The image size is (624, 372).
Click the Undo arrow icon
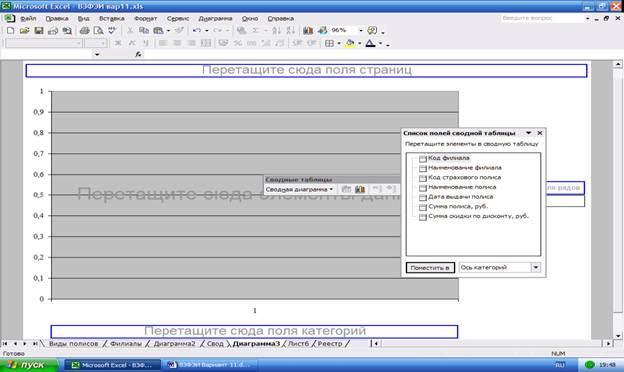pyautogui.click(x=197, y=30)
